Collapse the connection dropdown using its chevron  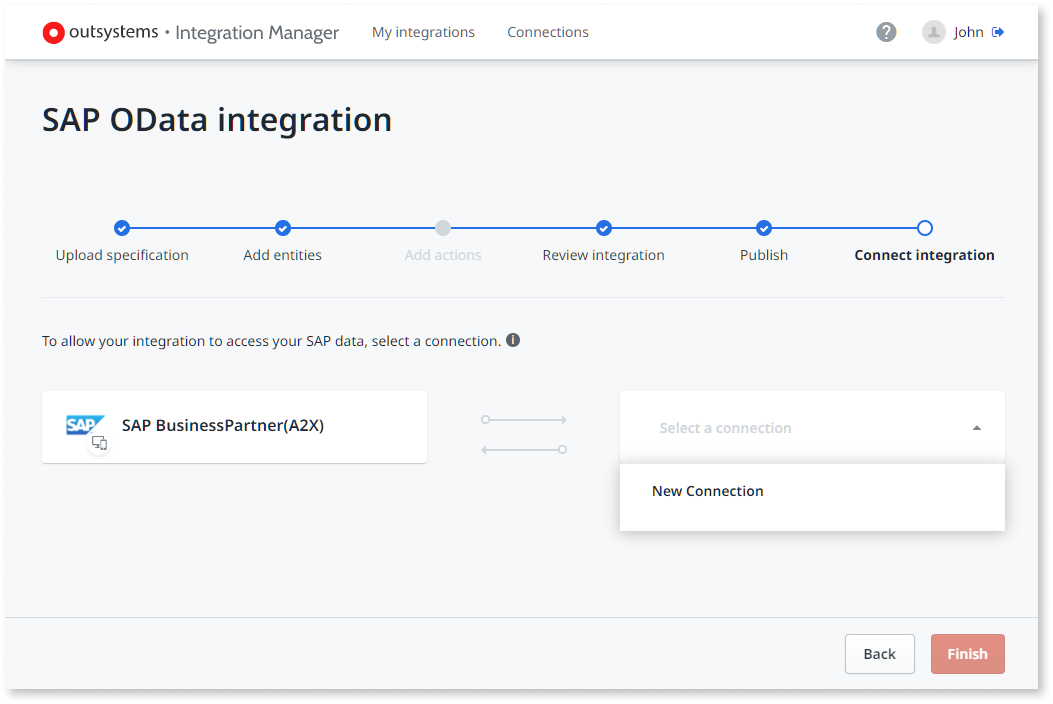click(977, 427)
